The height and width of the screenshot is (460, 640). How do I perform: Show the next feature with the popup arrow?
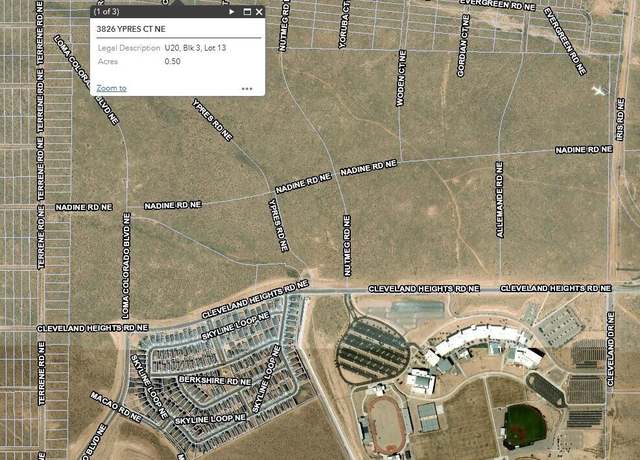(x=232, y=11)
